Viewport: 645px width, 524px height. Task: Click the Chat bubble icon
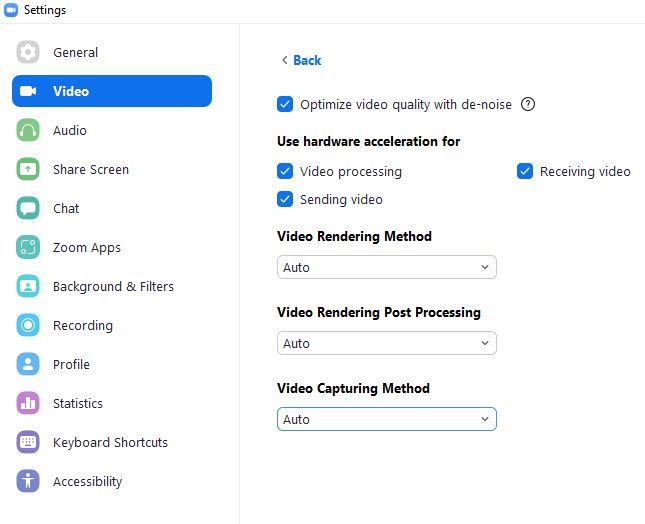click(28, 208)
